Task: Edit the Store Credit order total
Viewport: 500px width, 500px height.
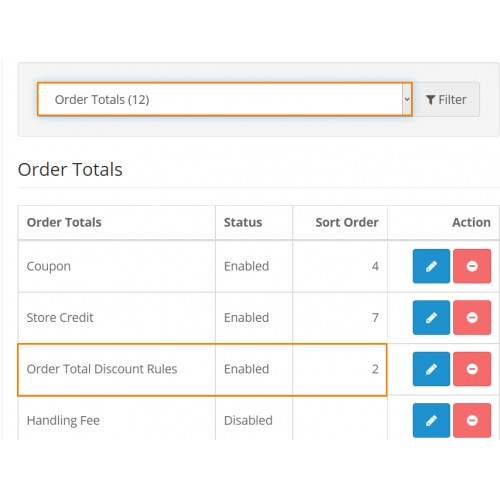Action: [x=431, y=317]
